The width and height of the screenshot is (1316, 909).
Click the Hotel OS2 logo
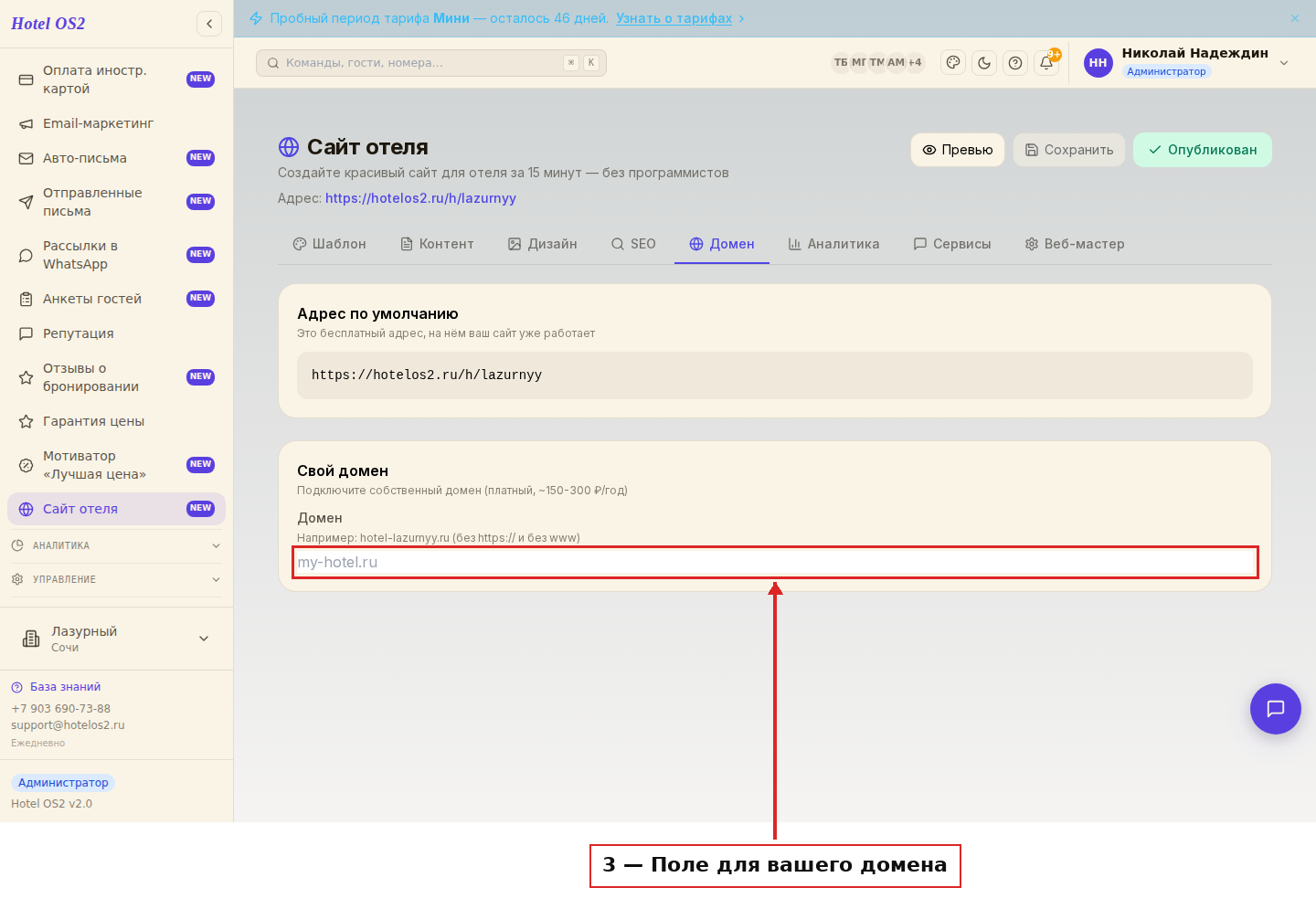click(48, 24)
